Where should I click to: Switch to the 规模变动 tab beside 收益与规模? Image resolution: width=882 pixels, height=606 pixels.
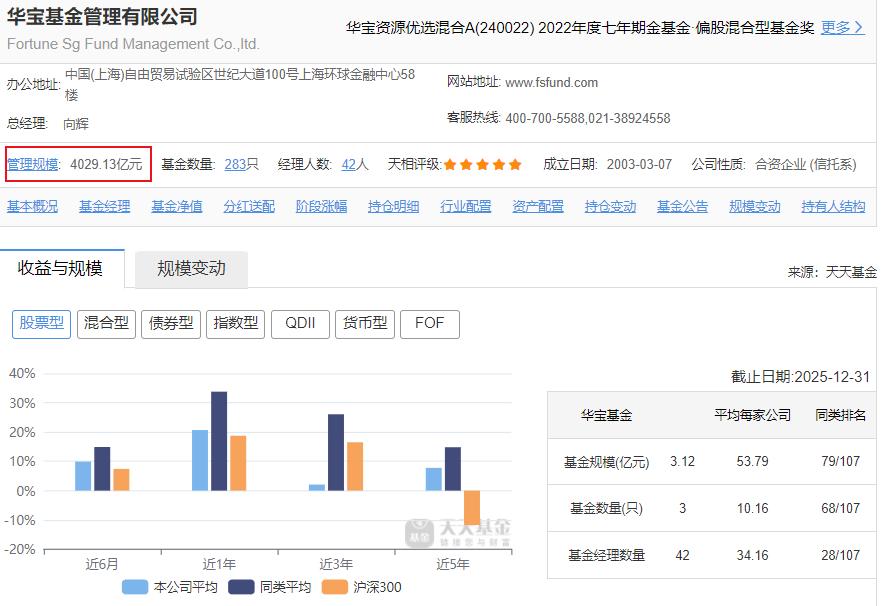pyautogui.click(x=191, y=268)
